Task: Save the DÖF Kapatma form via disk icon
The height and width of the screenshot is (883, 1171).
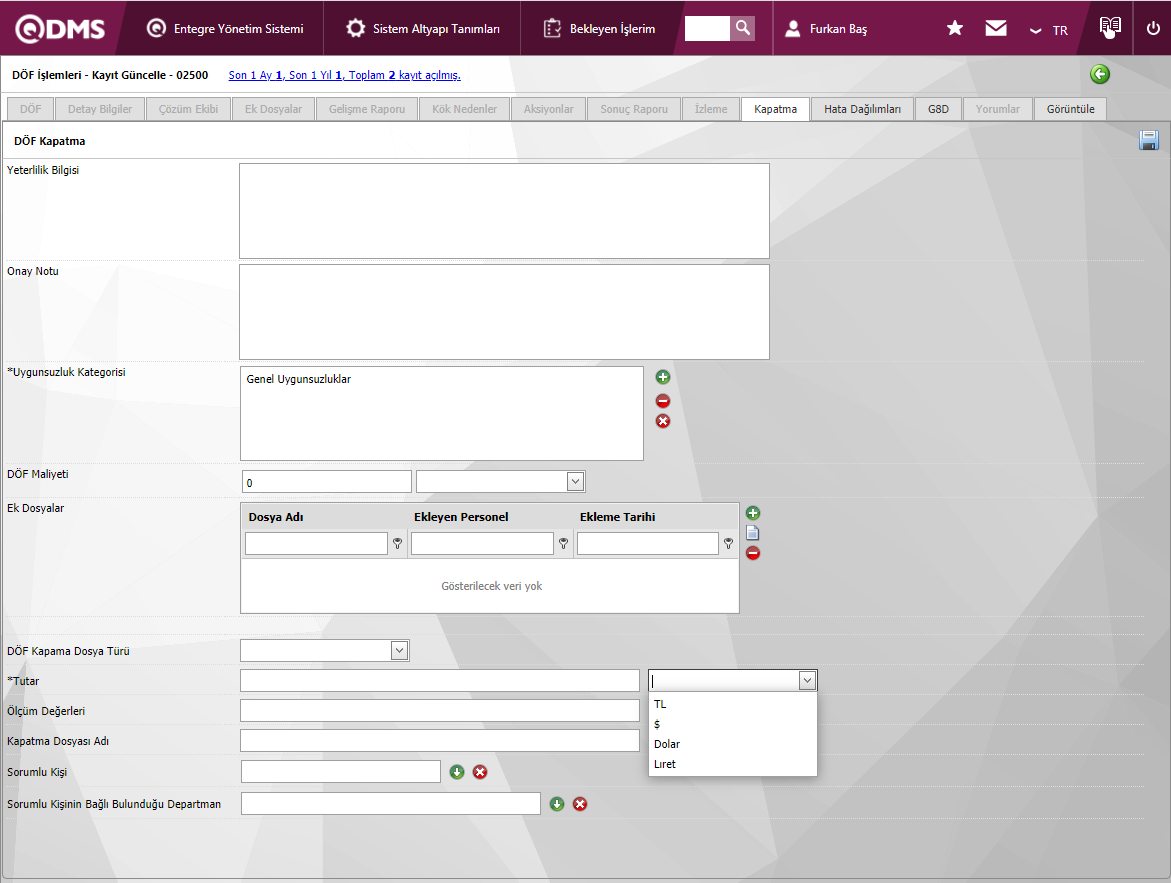Action: pyautogui.click(x=1149, y=140)
